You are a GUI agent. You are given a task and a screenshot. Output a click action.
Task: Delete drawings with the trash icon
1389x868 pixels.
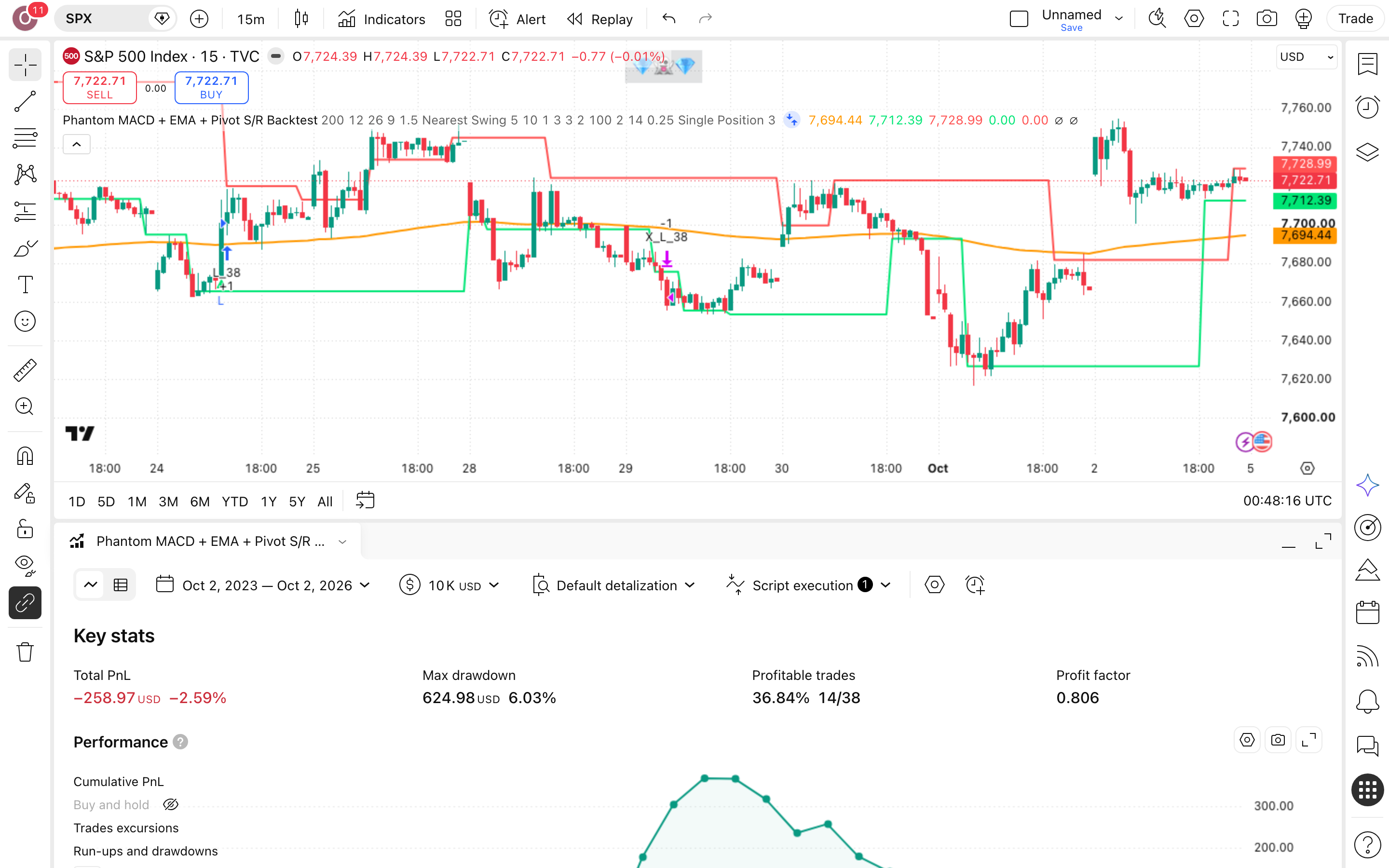coord(25,652)
